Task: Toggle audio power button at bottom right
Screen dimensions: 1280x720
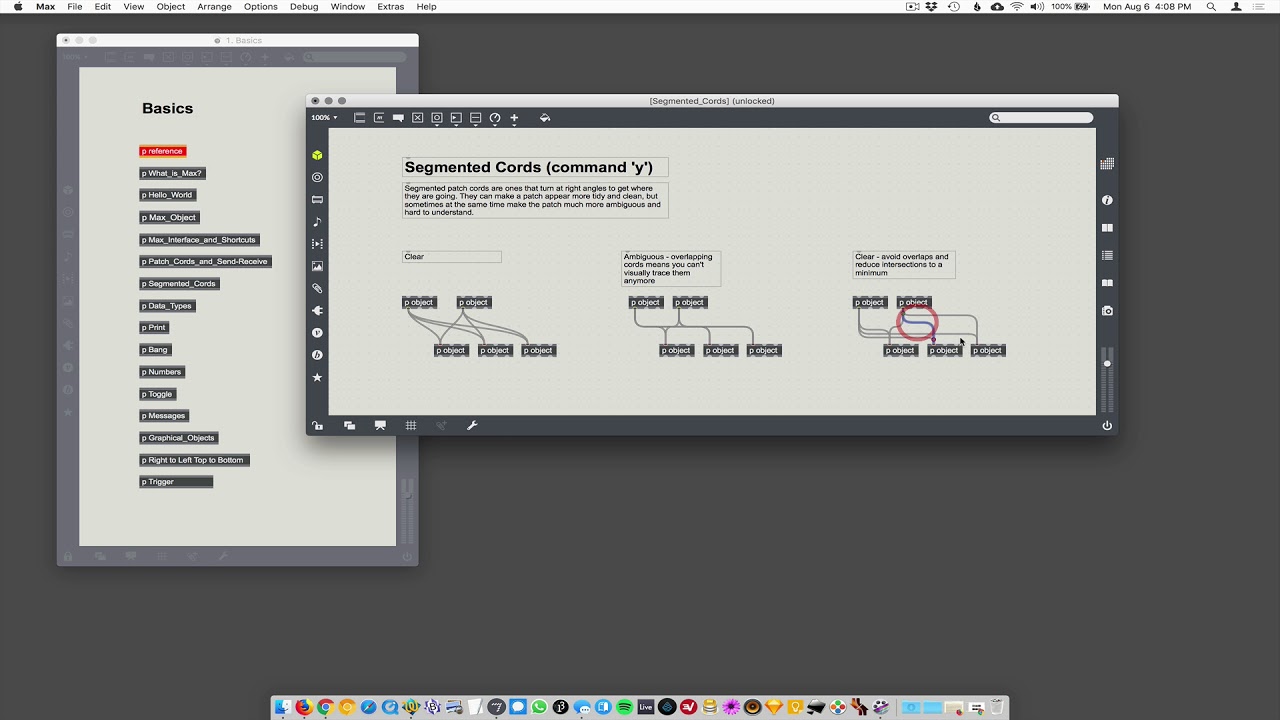Action: pyautogui.click(x=1107, y=425)
